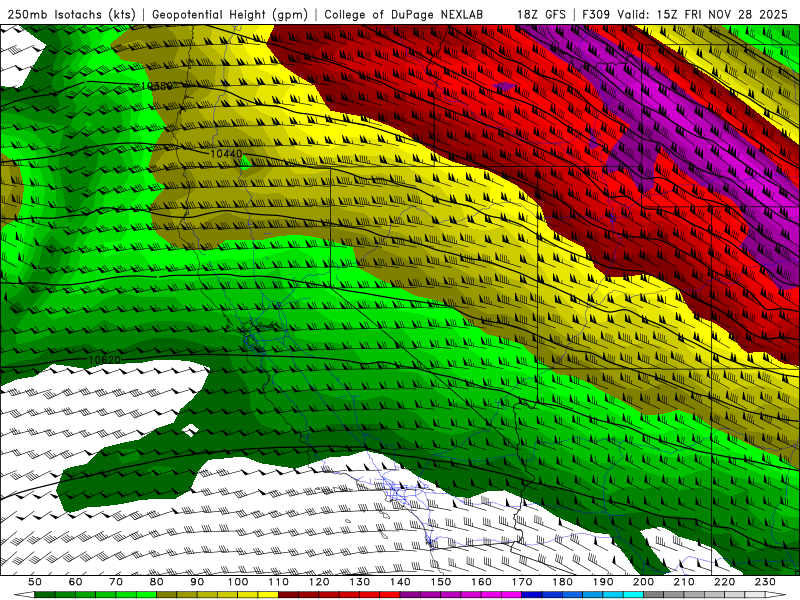Click the 50 value on the color scale

35,582
